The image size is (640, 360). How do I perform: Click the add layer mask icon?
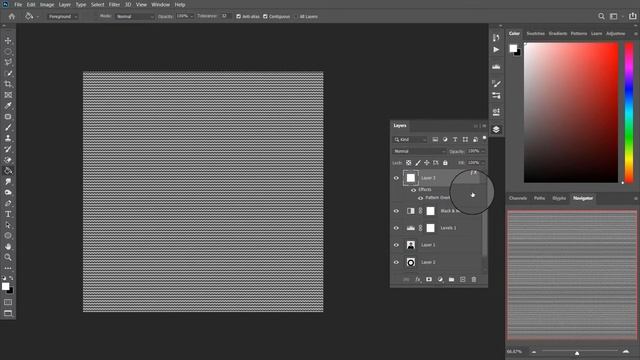click(429, 280)
